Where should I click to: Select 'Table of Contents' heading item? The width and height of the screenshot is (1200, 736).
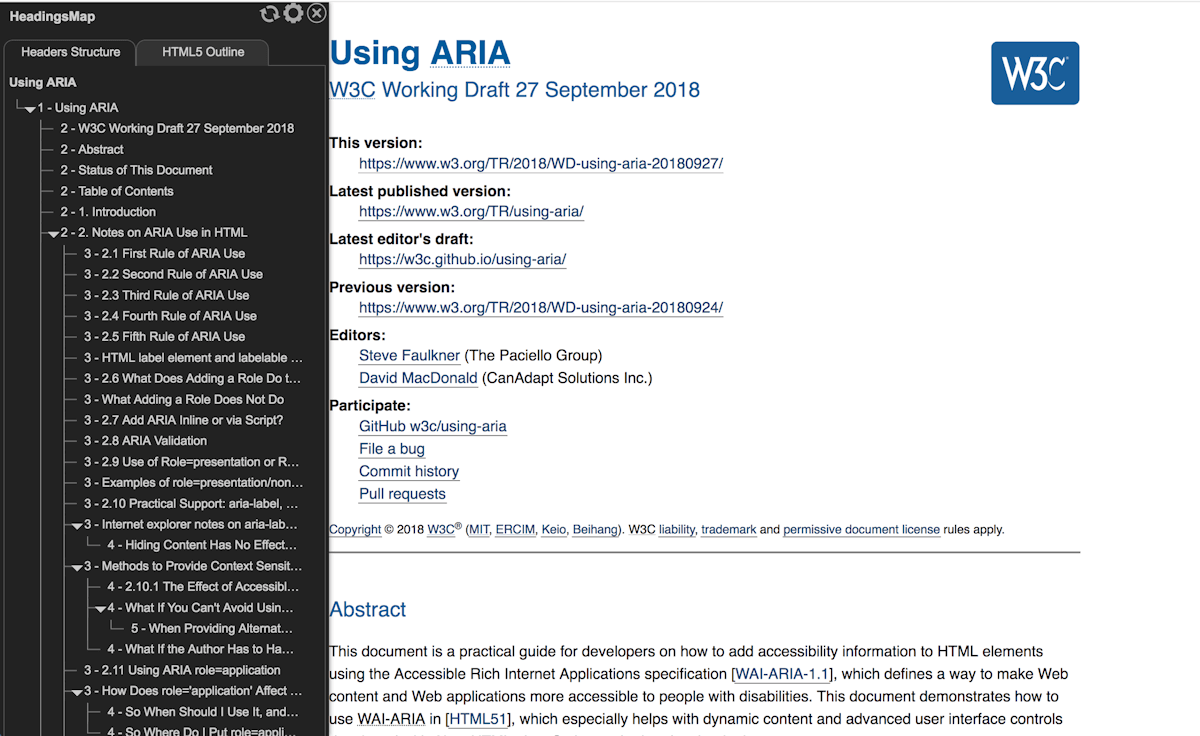117,191
